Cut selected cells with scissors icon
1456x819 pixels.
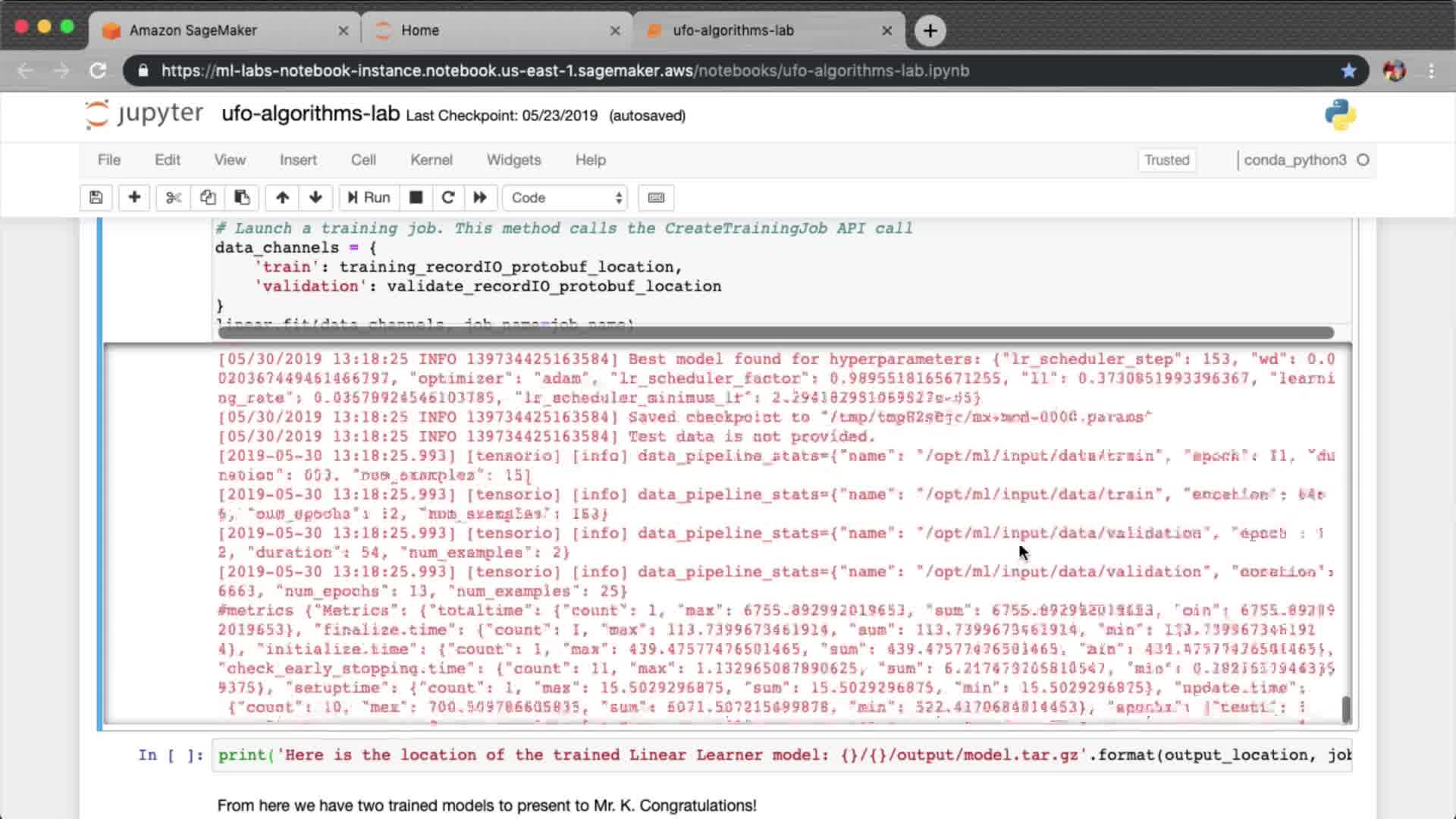click(x=174, y=198)
